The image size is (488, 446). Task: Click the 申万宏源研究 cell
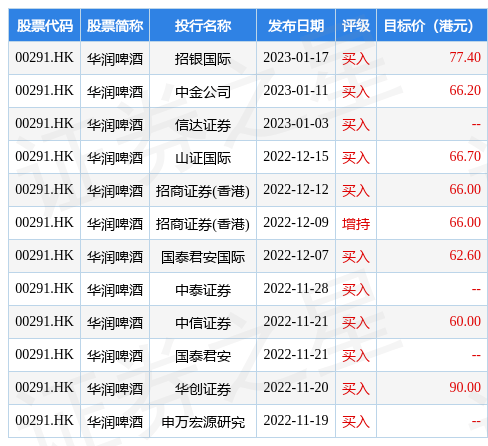203,422
